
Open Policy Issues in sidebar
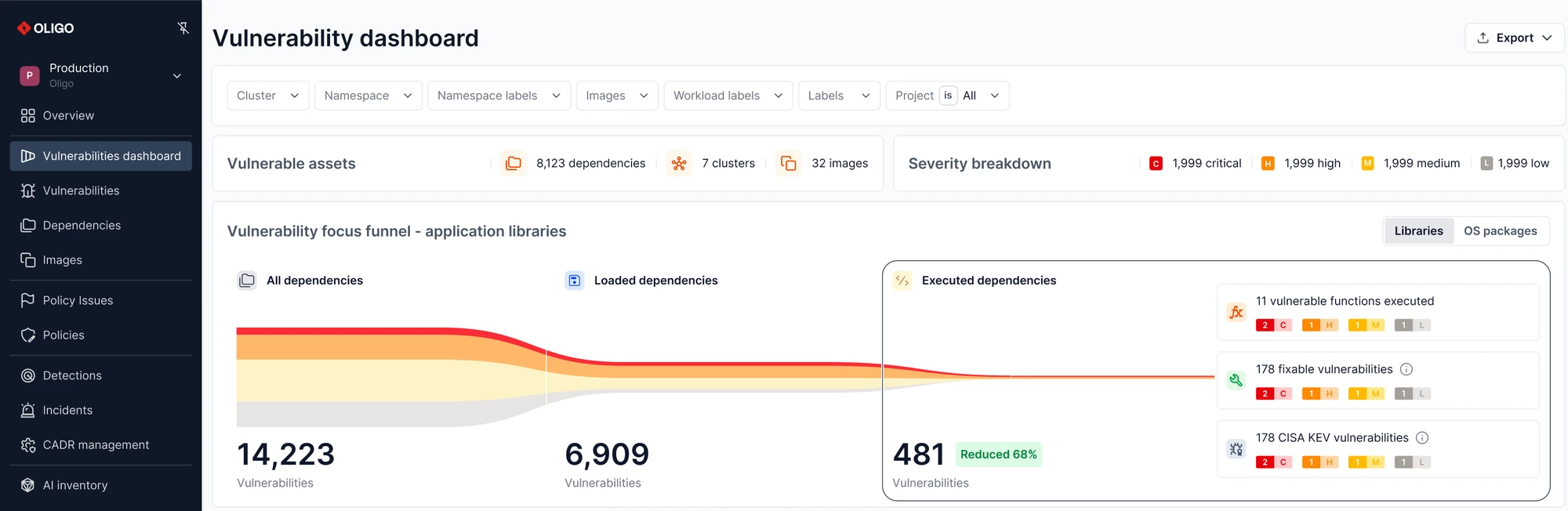point(100,300)
